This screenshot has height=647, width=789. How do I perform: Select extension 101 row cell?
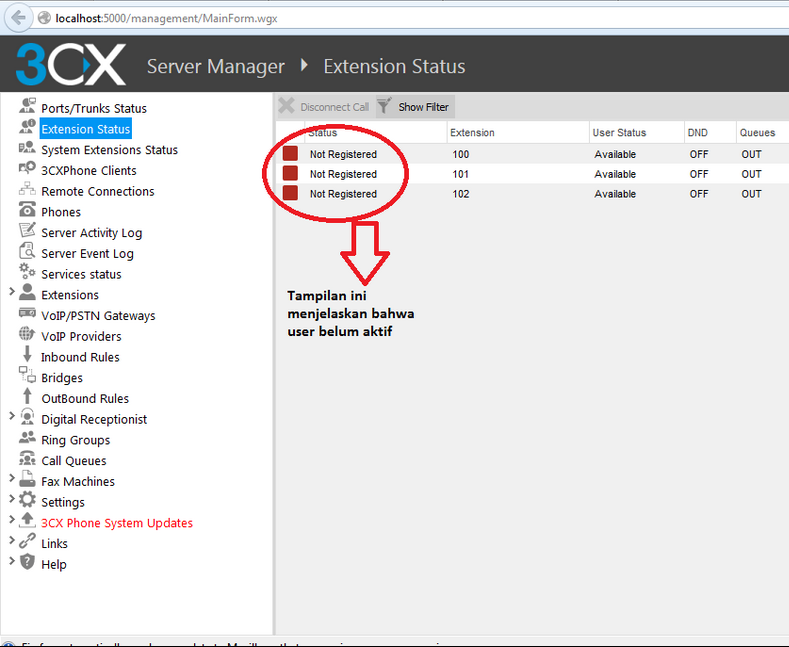pyautogui.click(x=460, y=174)
